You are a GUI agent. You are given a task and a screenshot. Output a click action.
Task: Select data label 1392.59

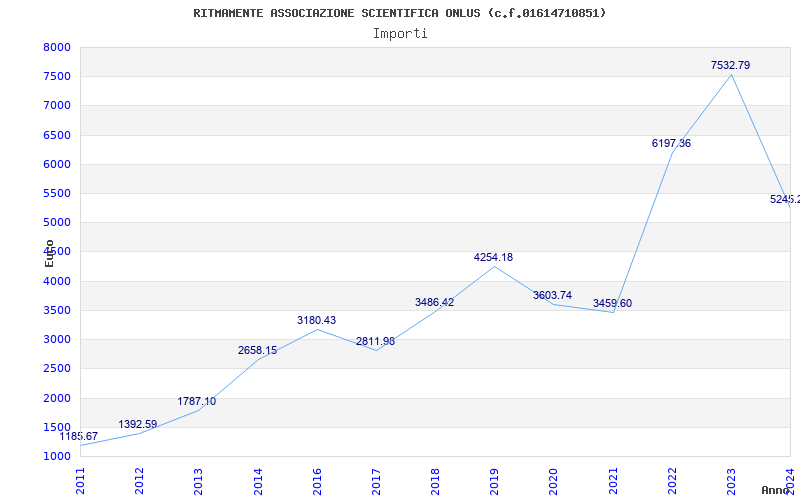pyautogui.click(x=138, y=424)
